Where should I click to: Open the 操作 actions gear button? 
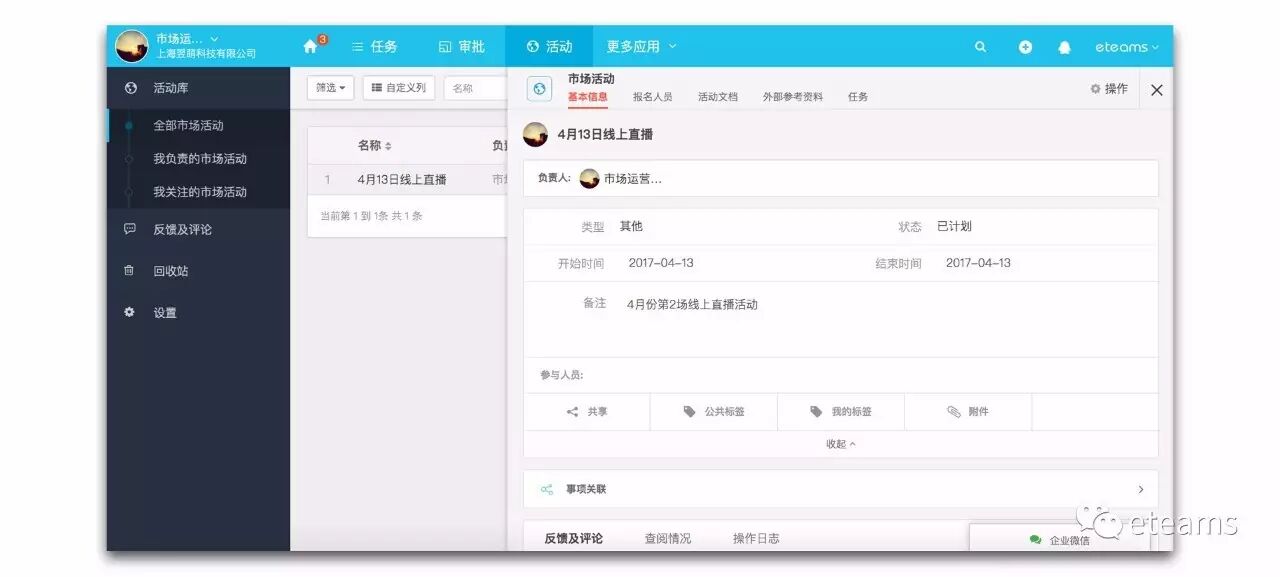coord(1109,89)
